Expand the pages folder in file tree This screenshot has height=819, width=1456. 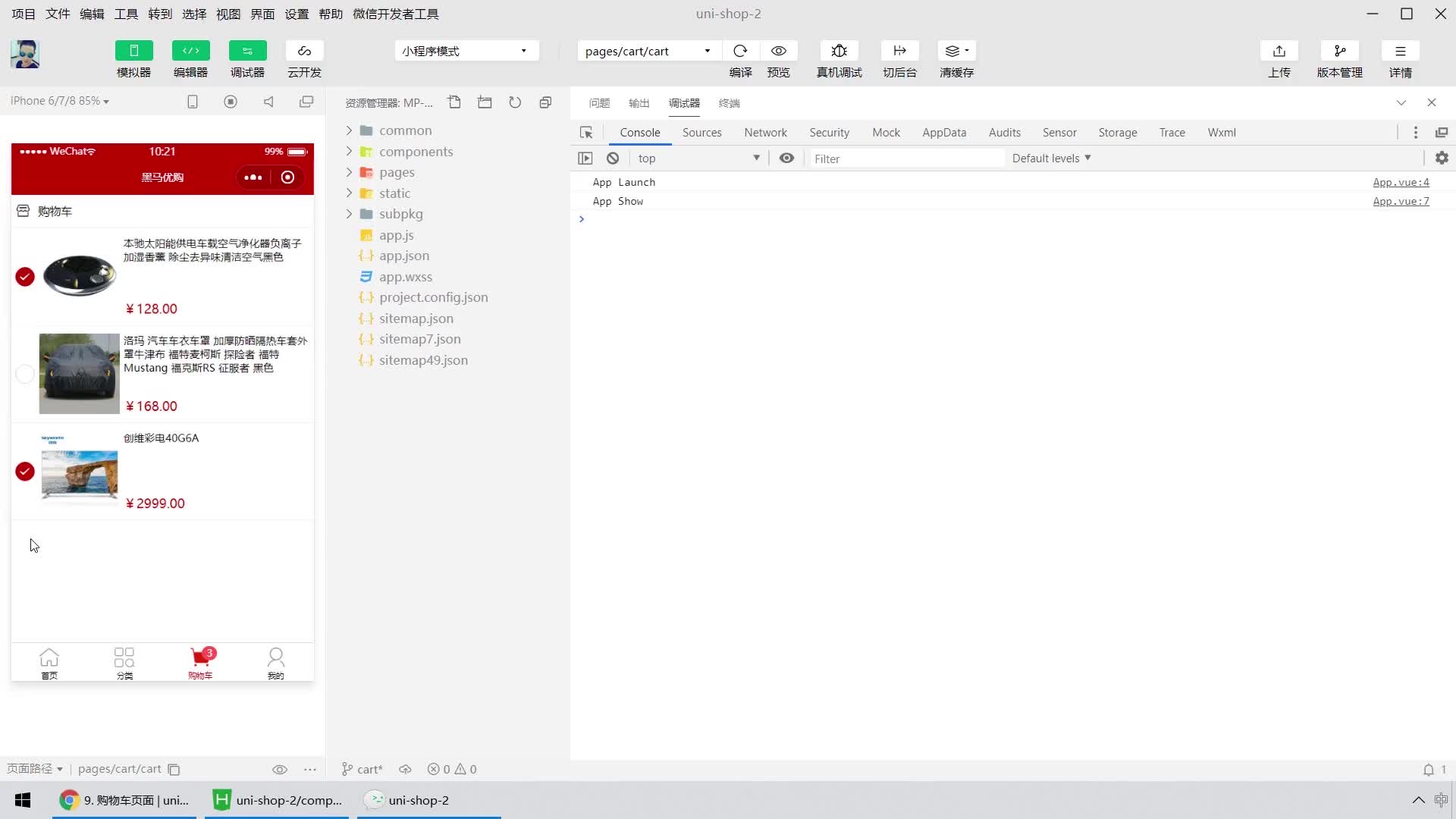pos(350,172)
